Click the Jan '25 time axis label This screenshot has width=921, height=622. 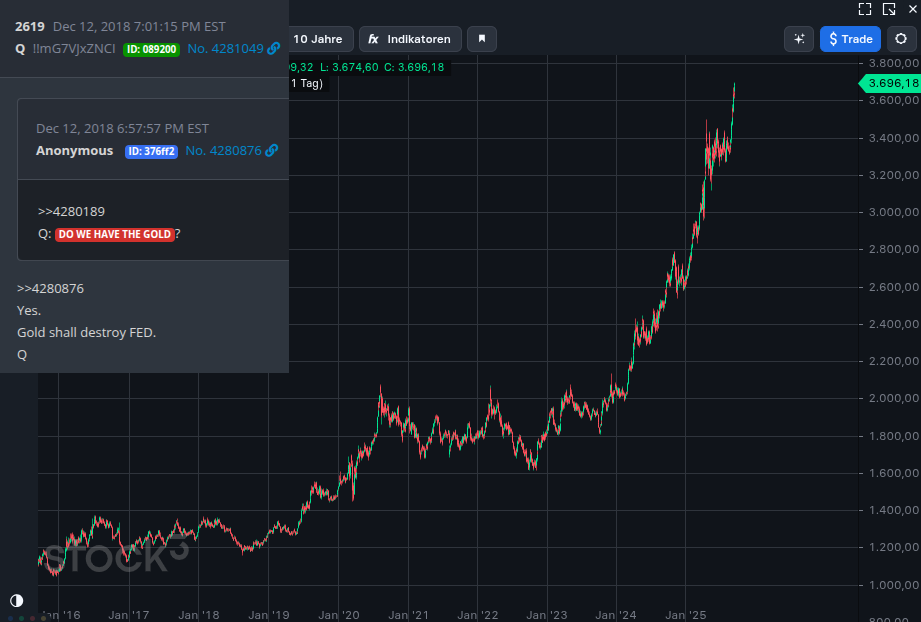(685, 615)
